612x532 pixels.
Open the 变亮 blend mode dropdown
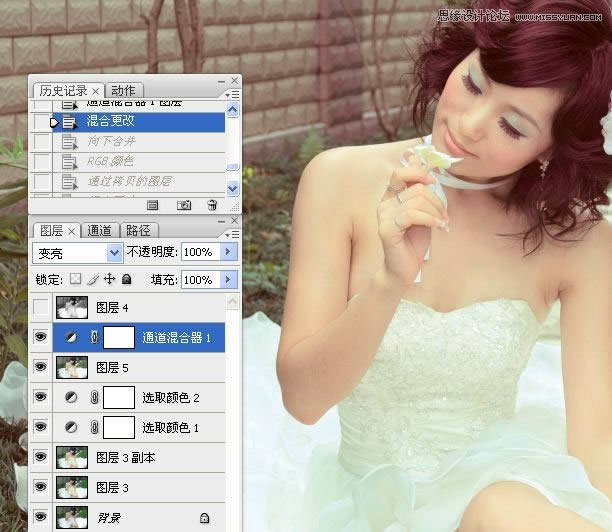pos(114,253)
